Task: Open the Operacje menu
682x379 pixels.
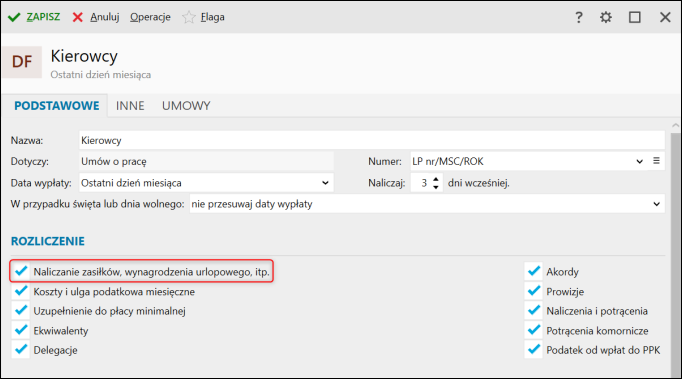Action: [x=150, y=17]
